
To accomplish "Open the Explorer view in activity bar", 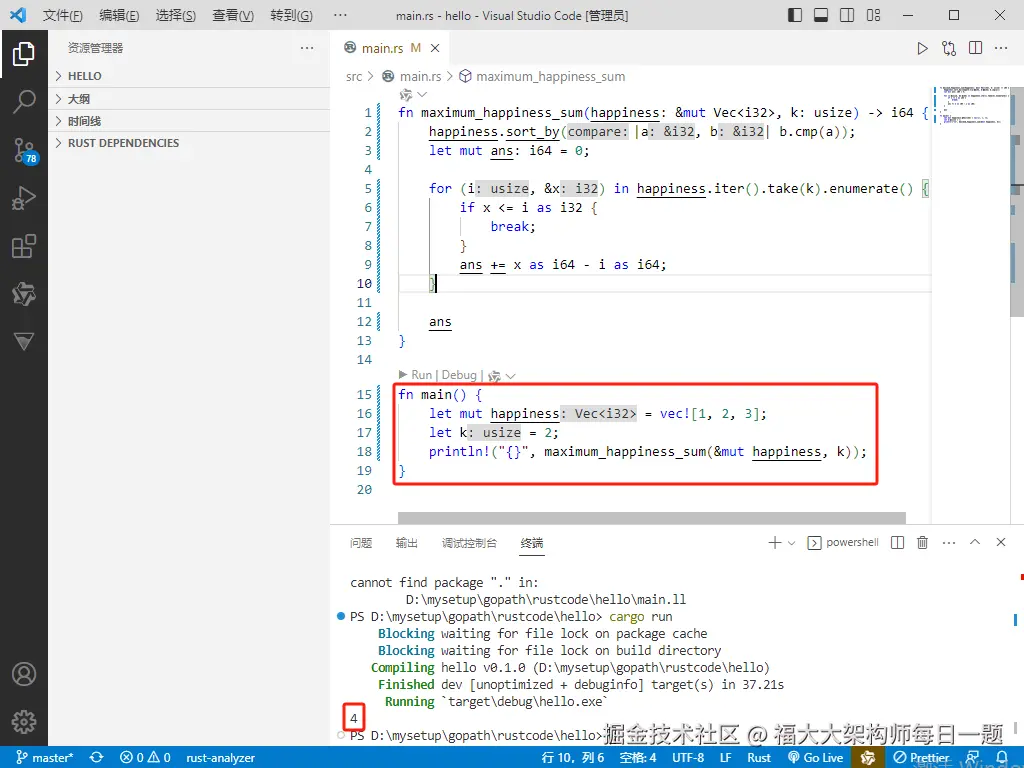I will coord(24,54).
